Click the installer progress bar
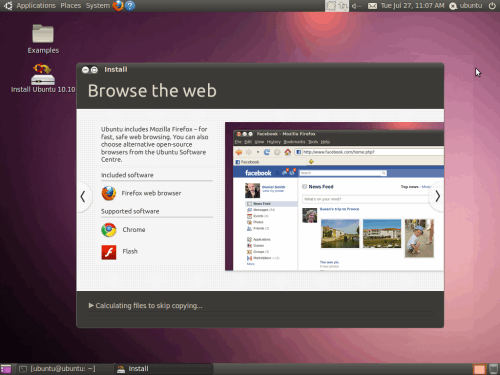The height and width of the screenshot is (375, 500). [x=261, y=313]
